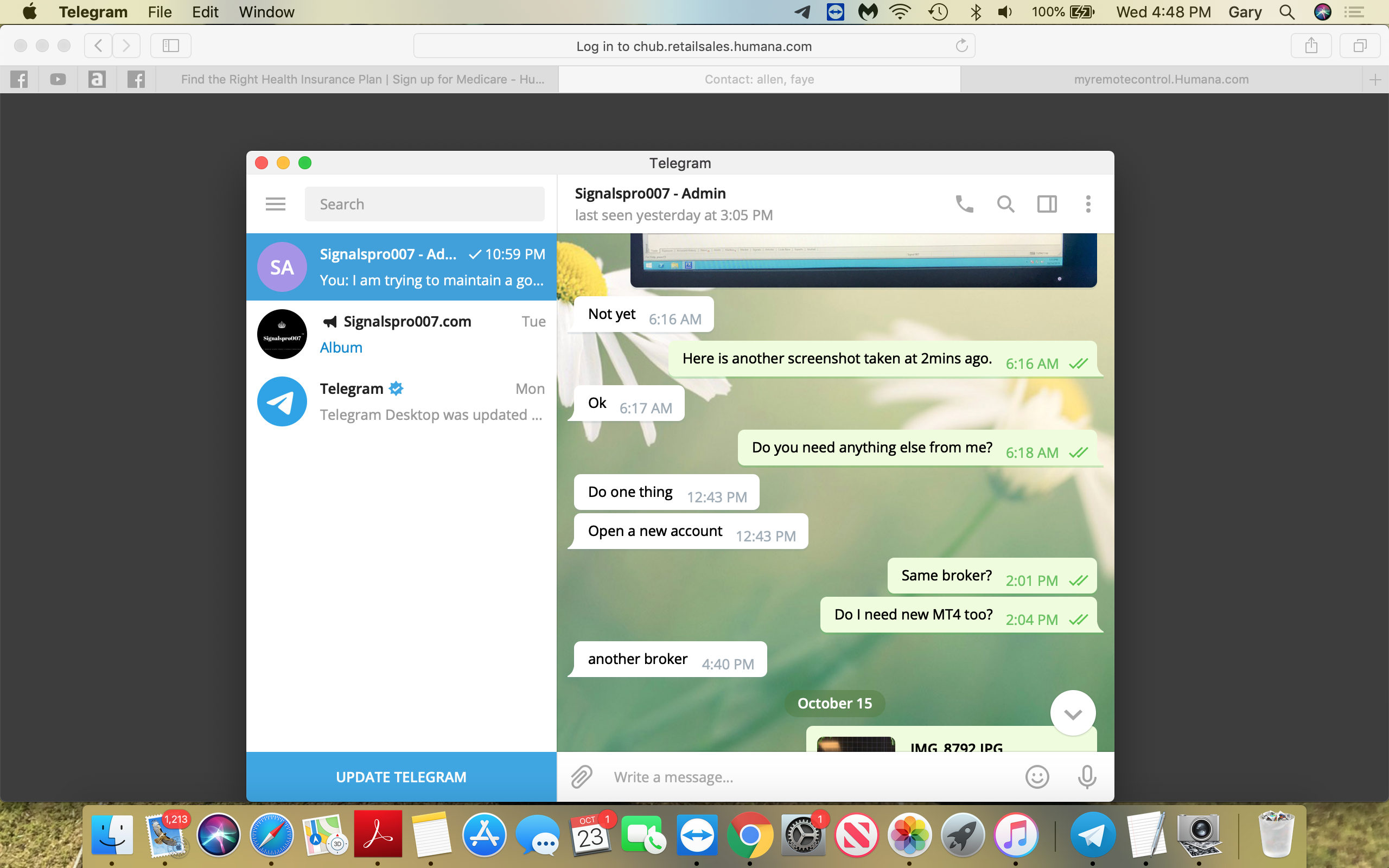1389x868 pixels.
Task: Select the Signalspro007 - Admin chat
Action: tap(401, 267)
